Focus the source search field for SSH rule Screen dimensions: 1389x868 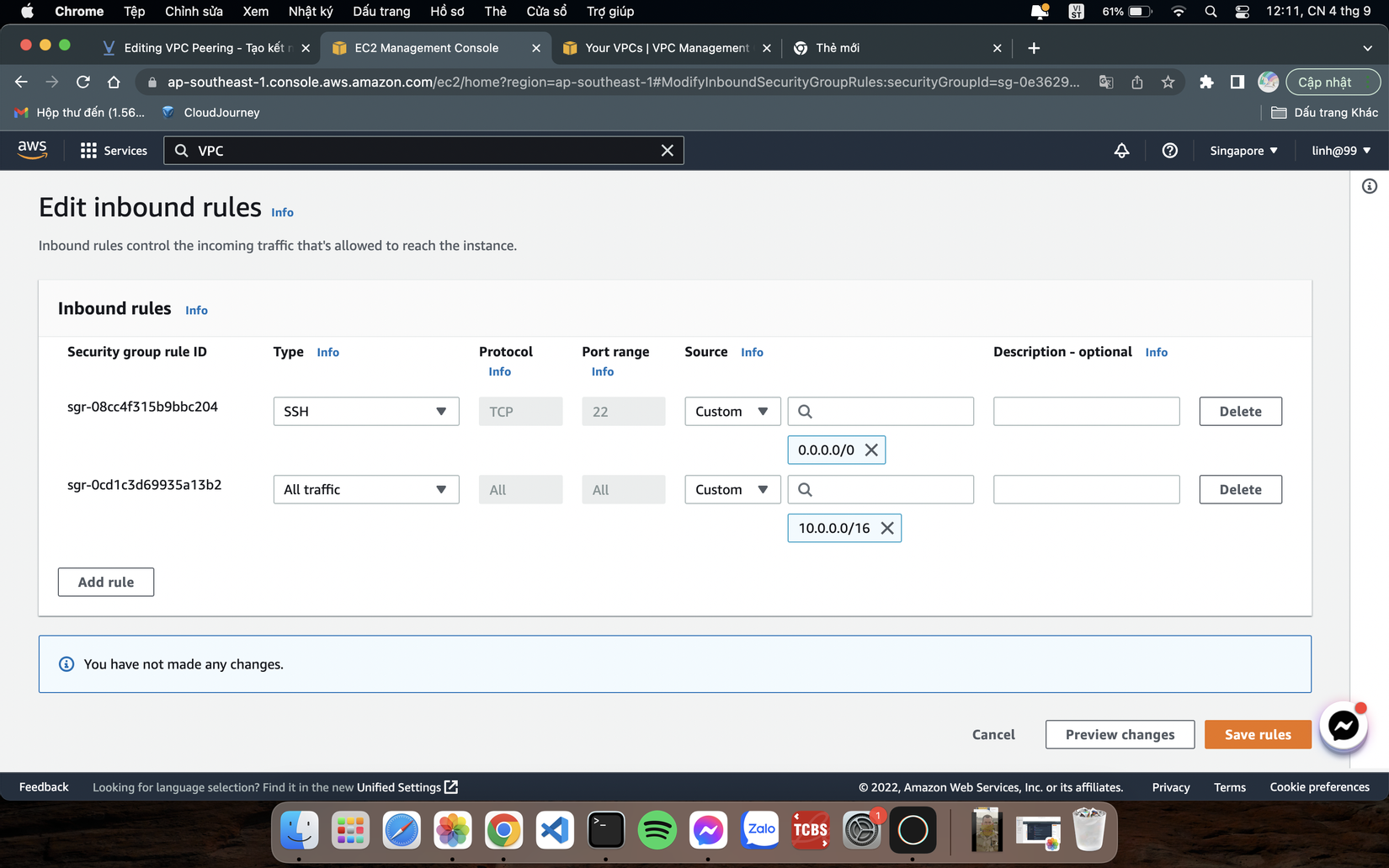[x=881, y=411]
